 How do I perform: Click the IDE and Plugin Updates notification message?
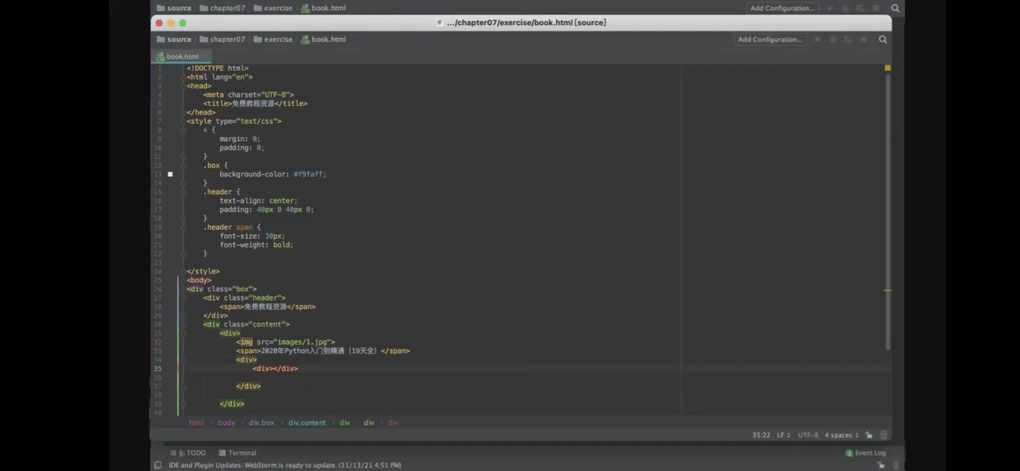click(x=285, y=465)
